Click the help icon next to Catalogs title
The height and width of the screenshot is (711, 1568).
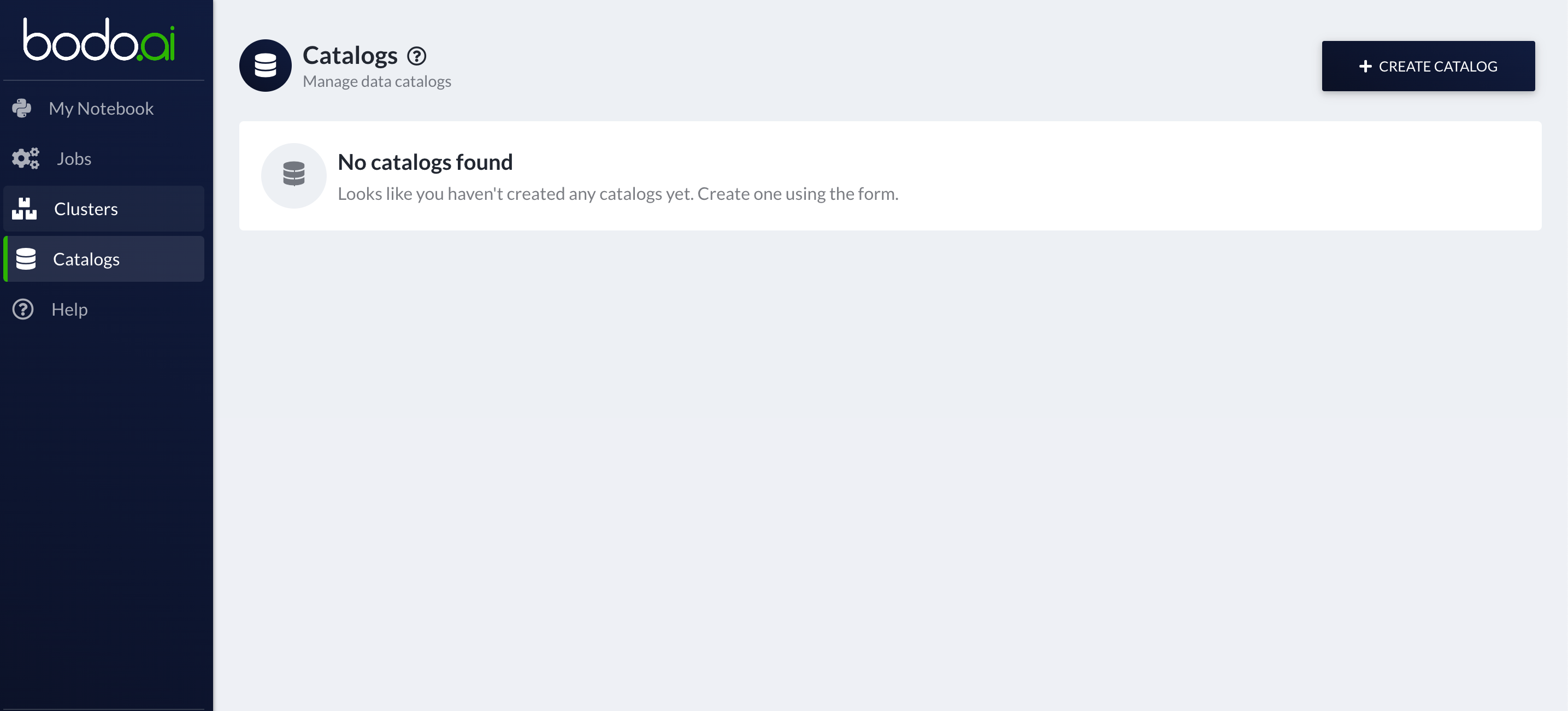[x=417, y=56]
